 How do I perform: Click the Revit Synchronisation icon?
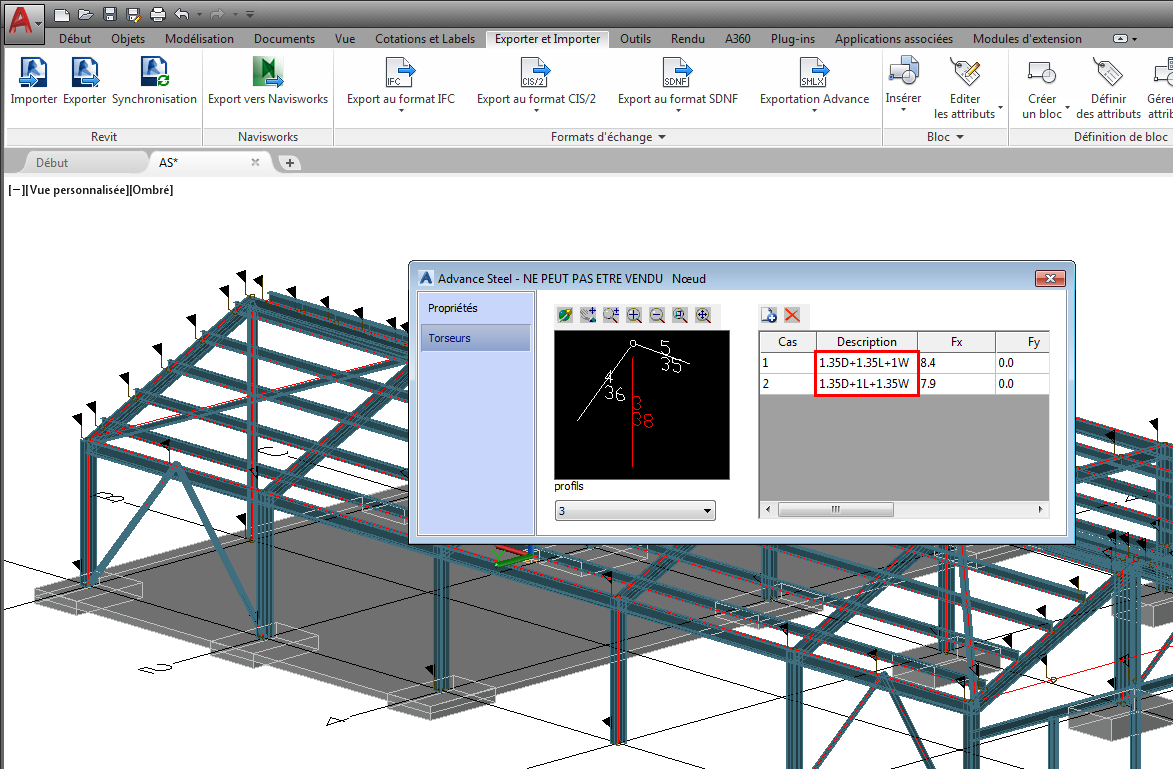(x=154, y=73)
